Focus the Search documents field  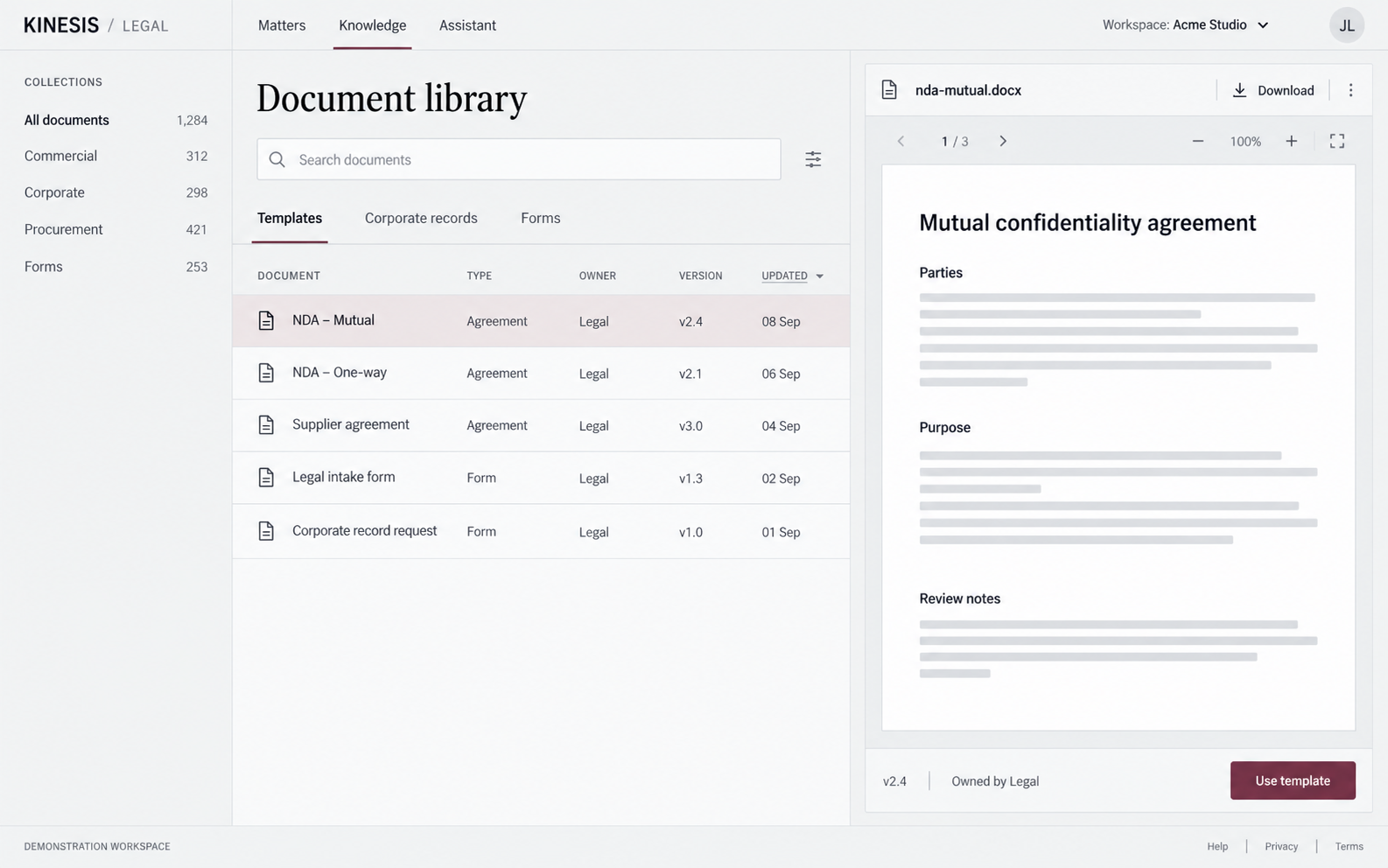(519, 159)
